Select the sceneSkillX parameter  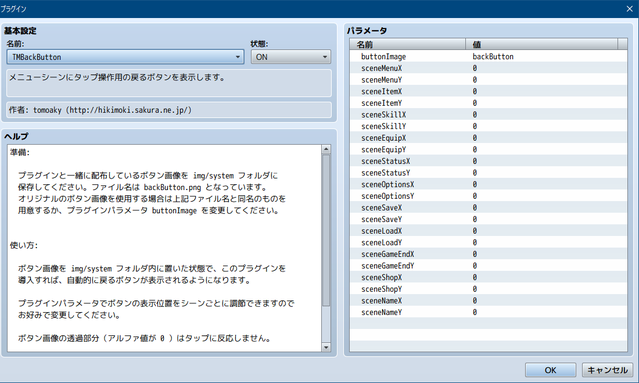pos(383,114)
